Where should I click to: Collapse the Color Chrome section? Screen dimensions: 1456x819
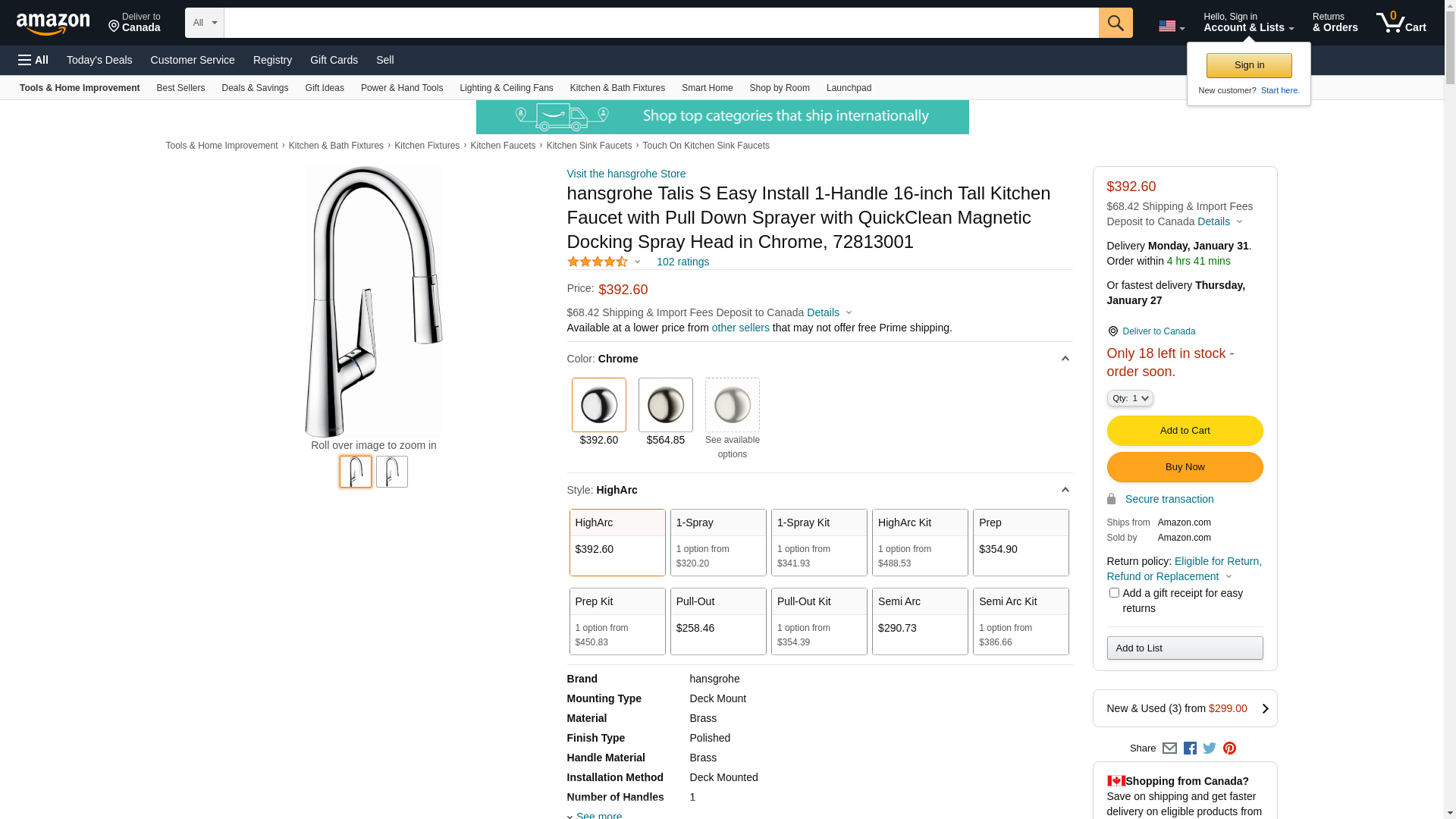(x=1065, y=359)
